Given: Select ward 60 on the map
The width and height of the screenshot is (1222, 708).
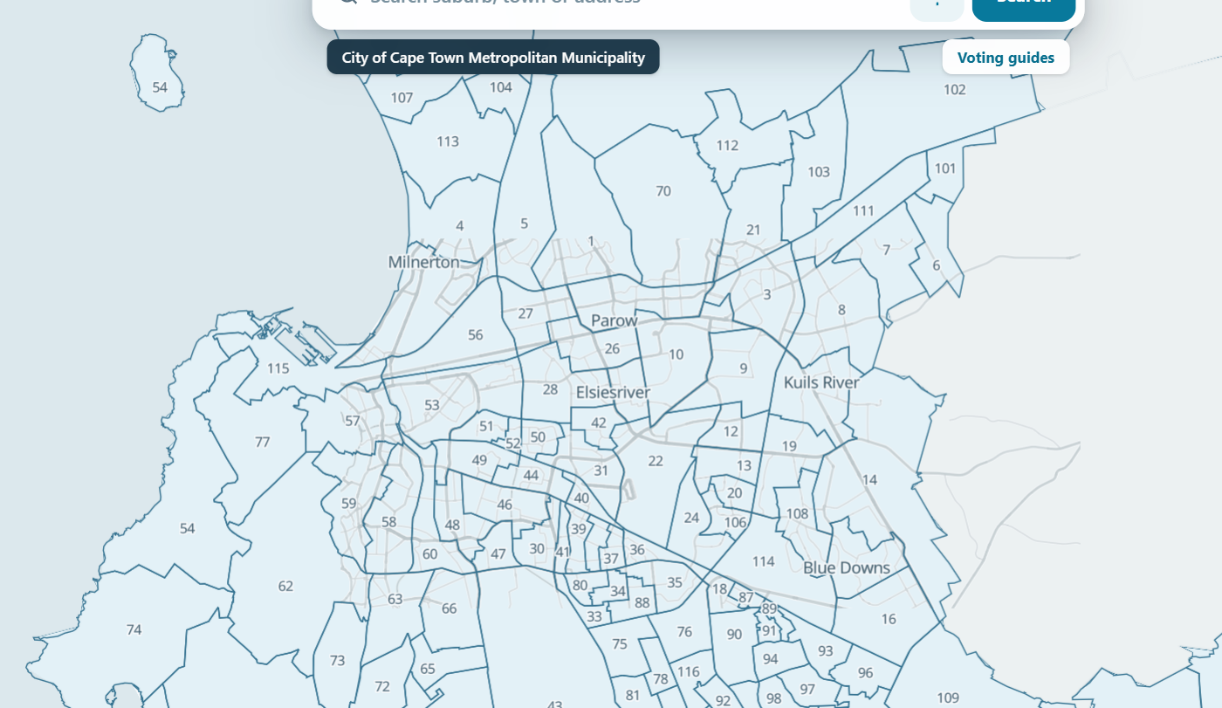Looking at the screenshot, I should [430, 554].
